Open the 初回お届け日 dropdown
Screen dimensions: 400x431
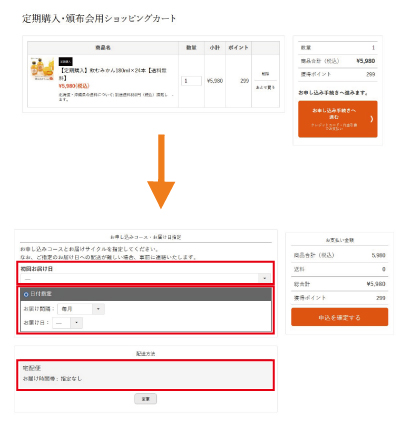(146, 278)
